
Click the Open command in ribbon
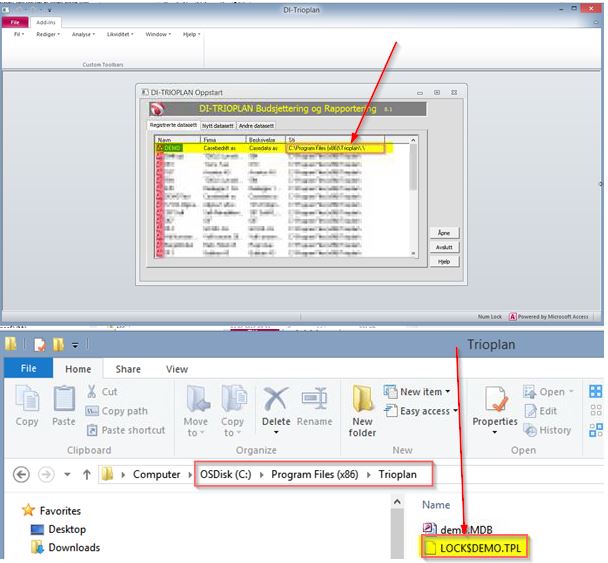(548, 392)
